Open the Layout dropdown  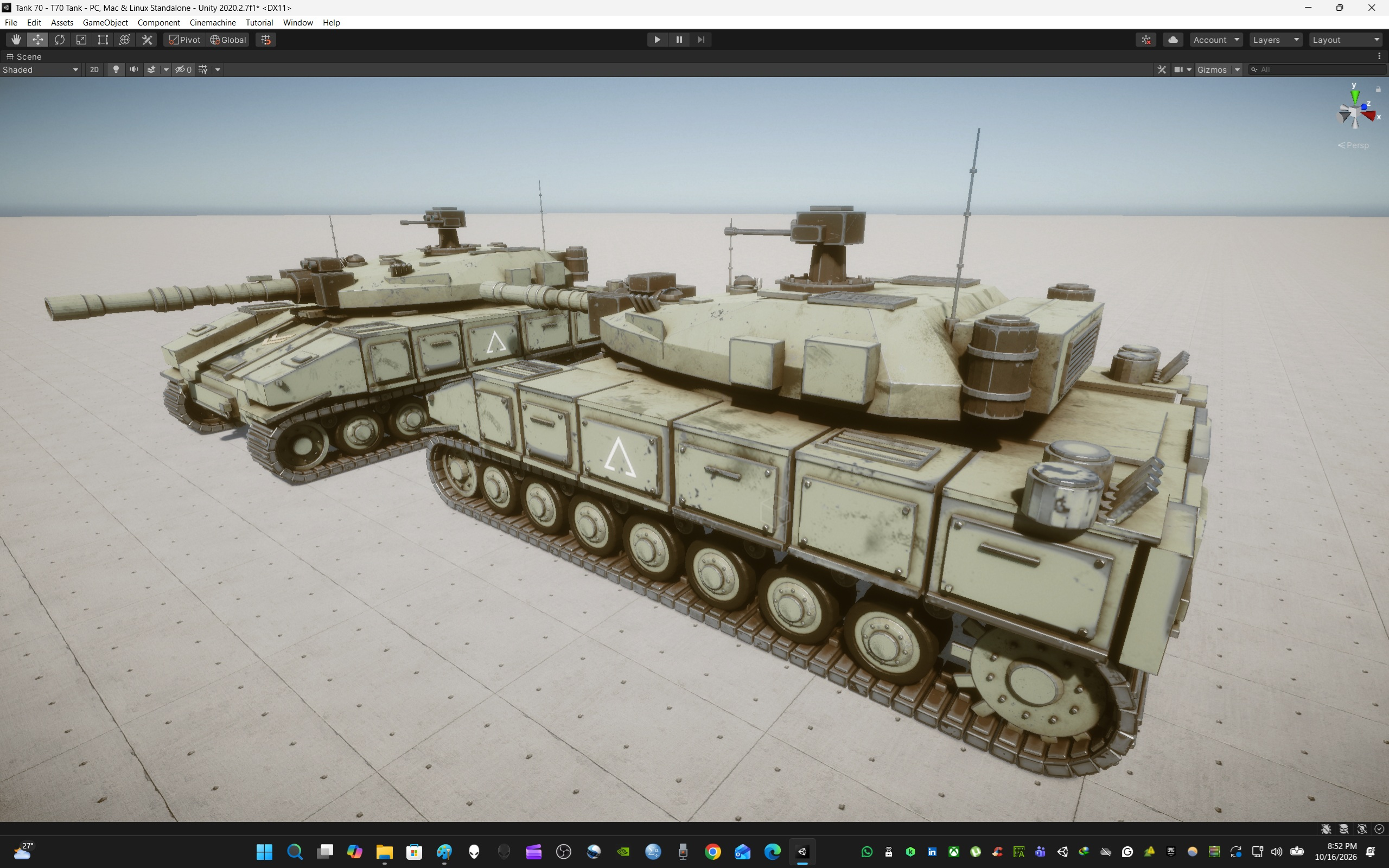point(1346,40)
